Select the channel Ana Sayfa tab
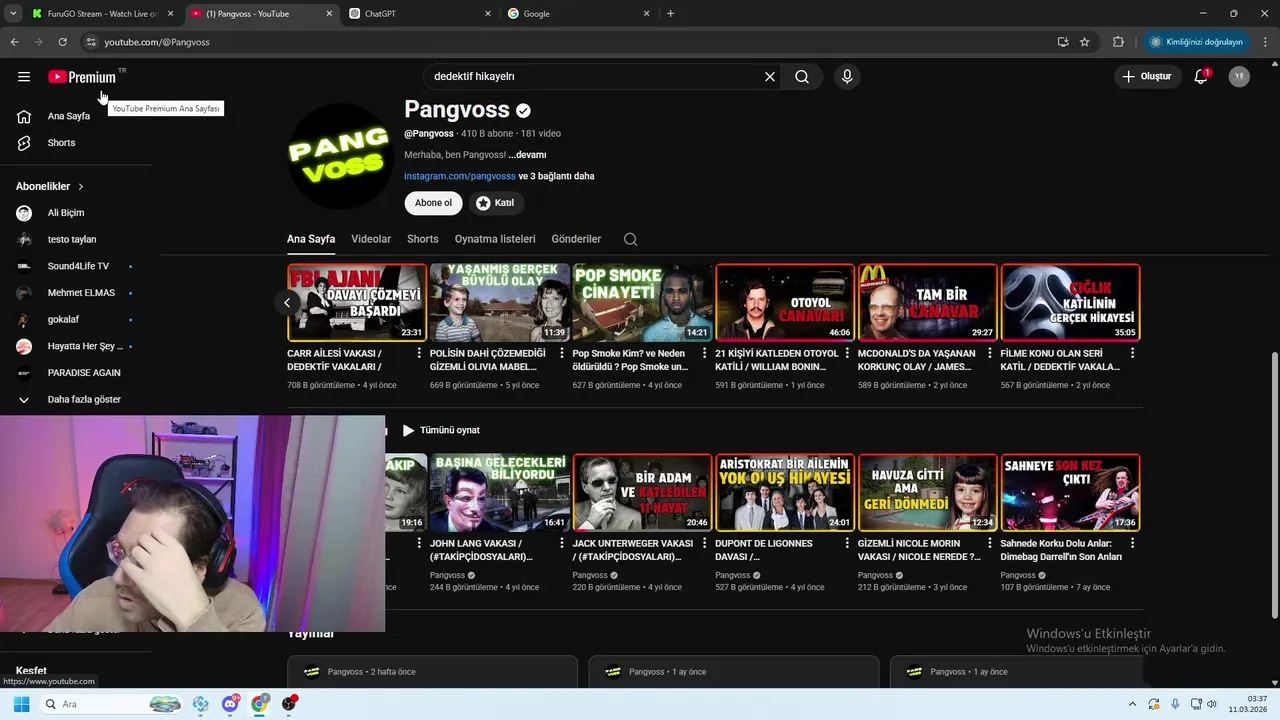 tap(311, 239)
